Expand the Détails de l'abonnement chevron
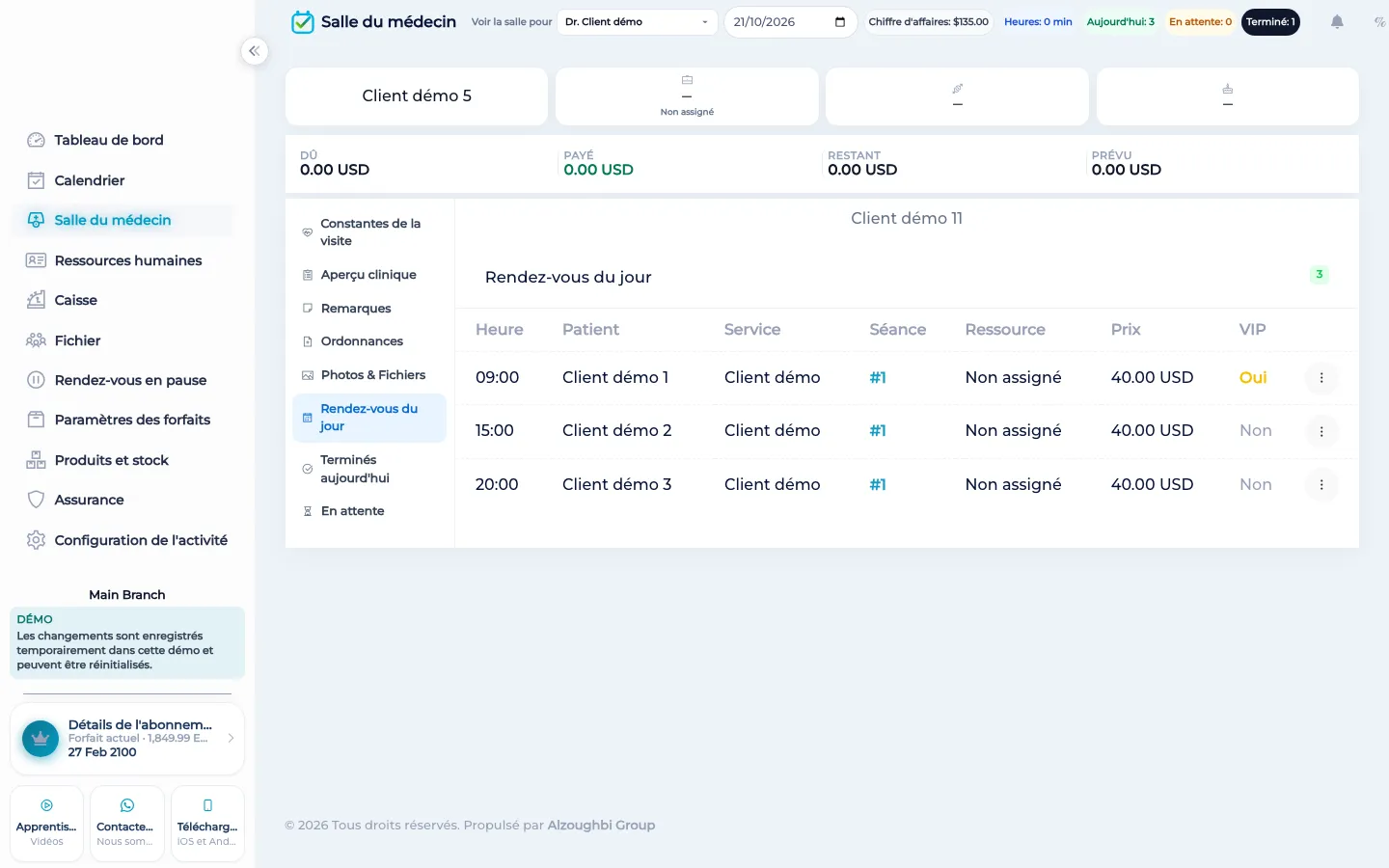The height and width of the screenshot is (868, 1389). (x=231, y=738)
